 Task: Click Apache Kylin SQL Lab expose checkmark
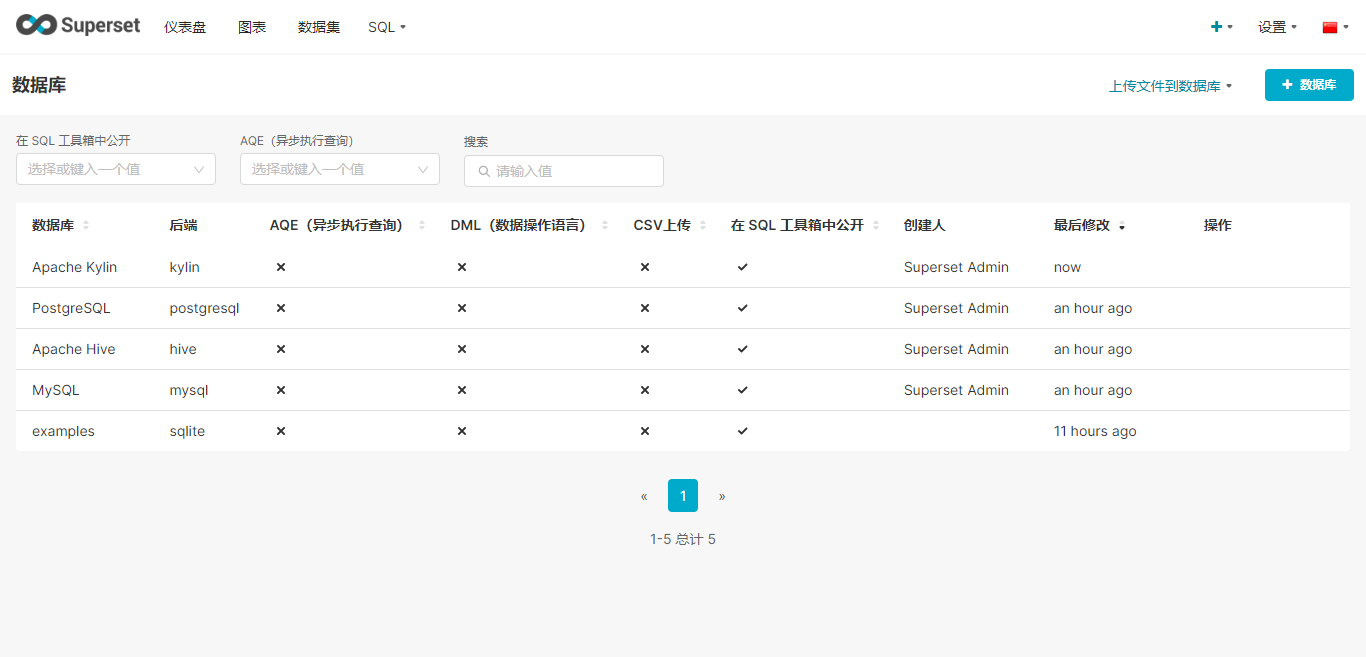(742, 267)
